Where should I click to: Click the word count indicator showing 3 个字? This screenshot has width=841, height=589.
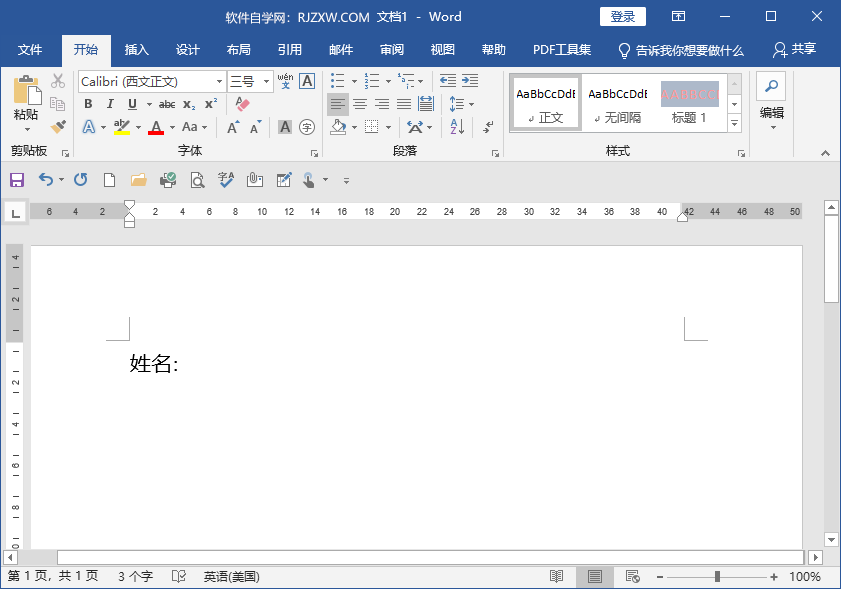coord(134,576)
